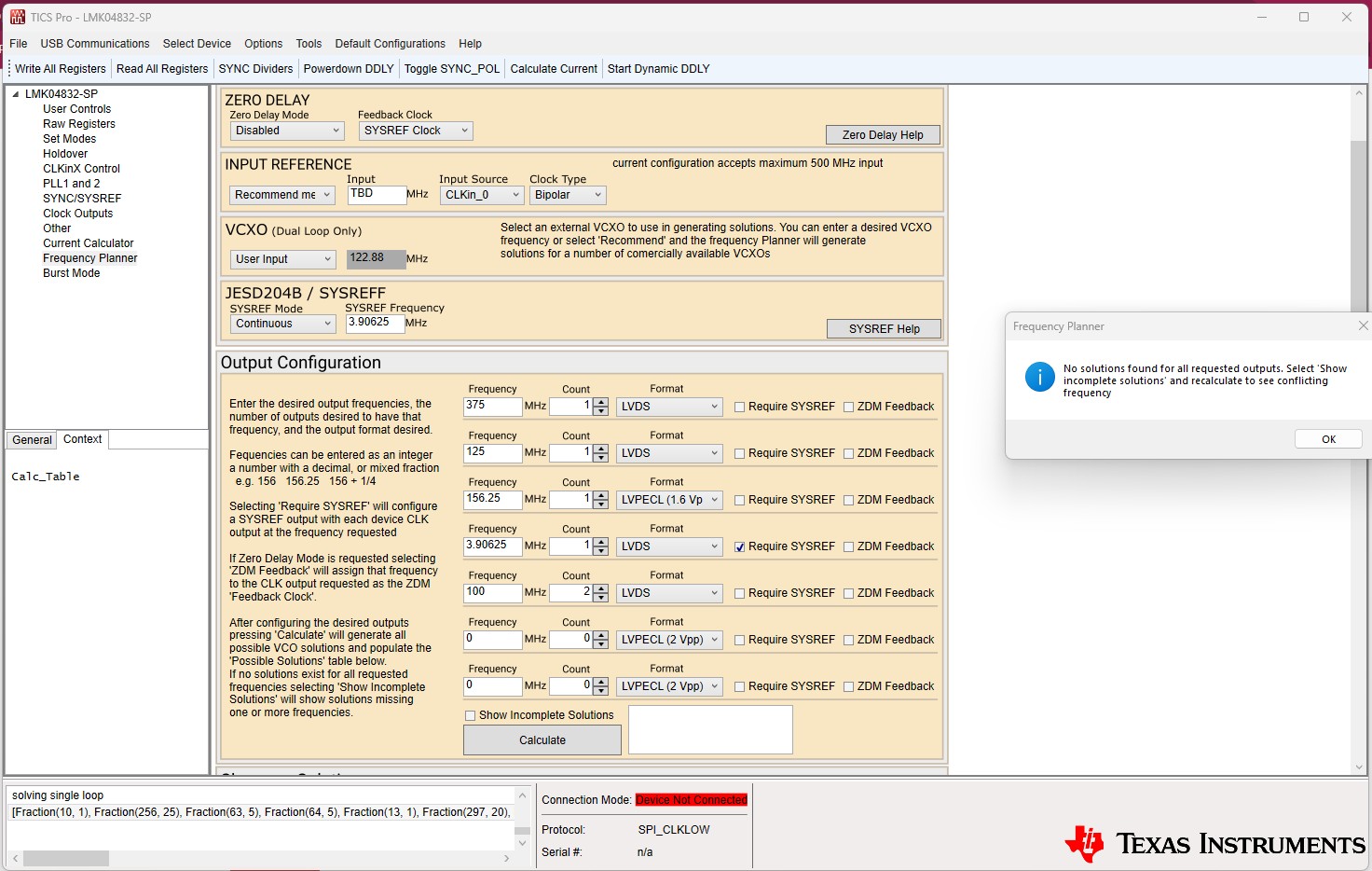The width and height of the screenshot is (1372, 871).
Task: Open the Select Device menu
Action: (x=197, y=44)
